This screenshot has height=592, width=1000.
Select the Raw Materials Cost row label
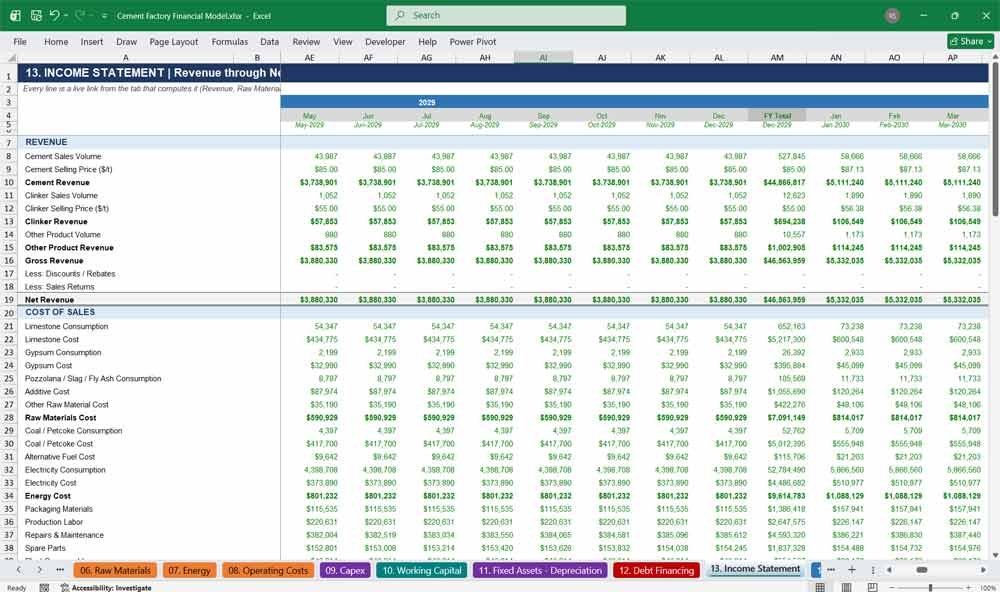tap(61, 418)
